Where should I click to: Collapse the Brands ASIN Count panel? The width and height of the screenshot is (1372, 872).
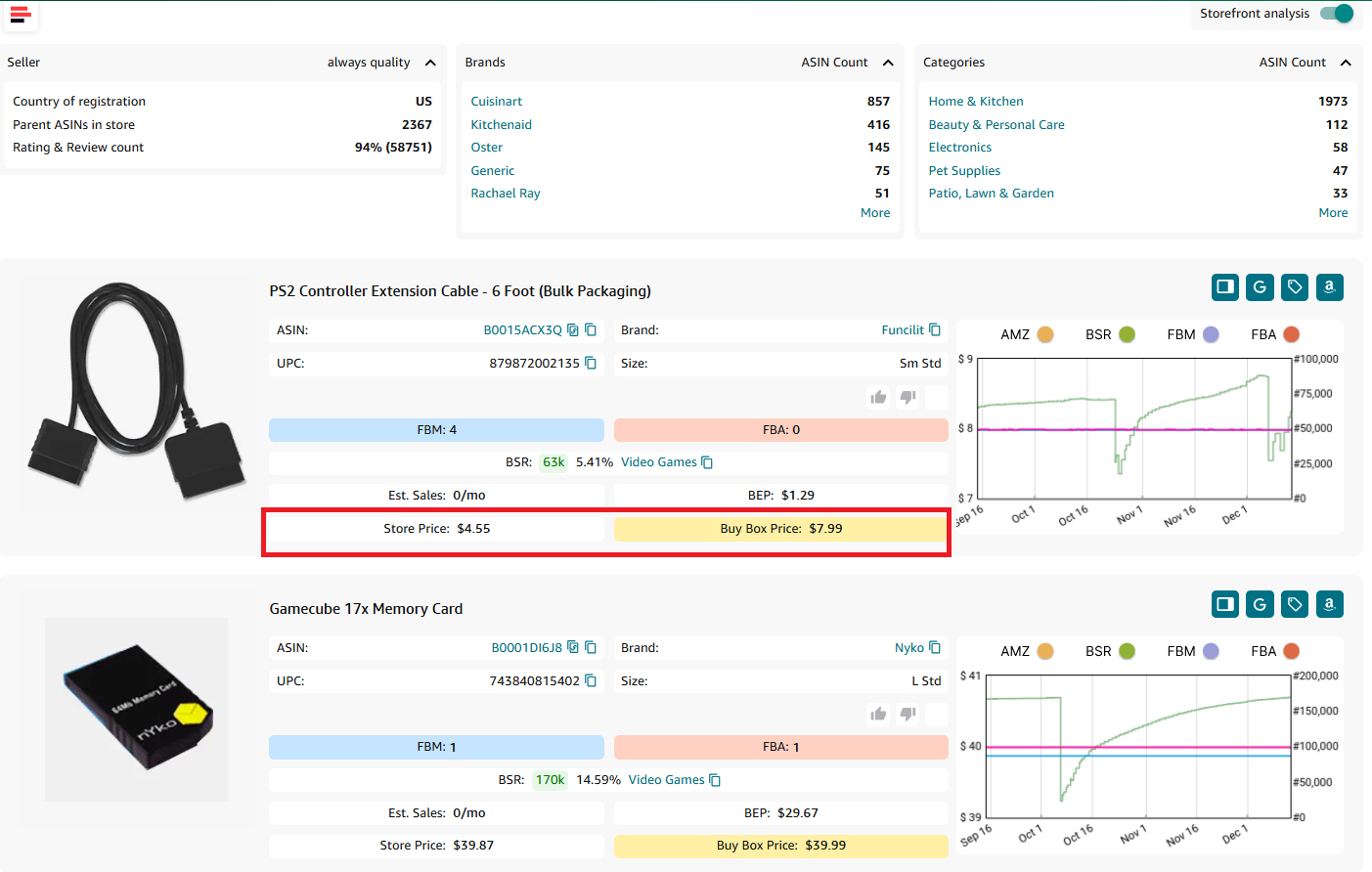click(888, 63)
